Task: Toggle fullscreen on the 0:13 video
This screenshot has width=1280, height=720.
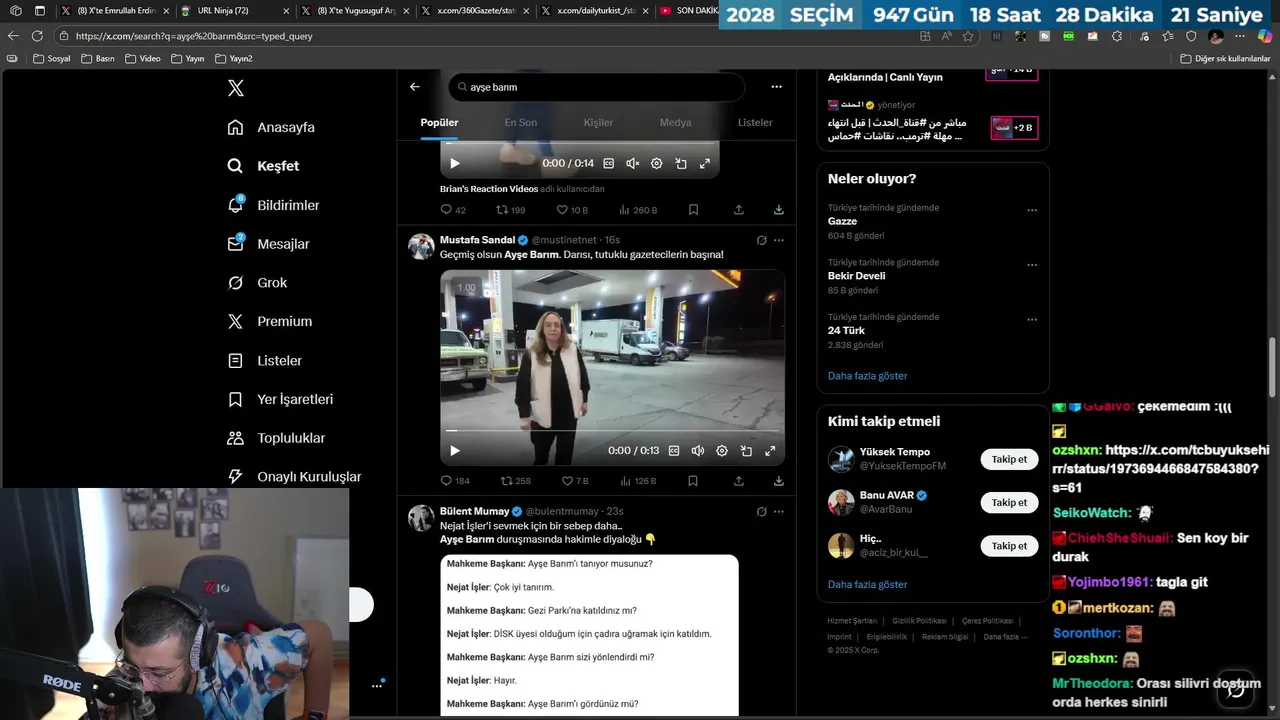Action: pos(770,451)
